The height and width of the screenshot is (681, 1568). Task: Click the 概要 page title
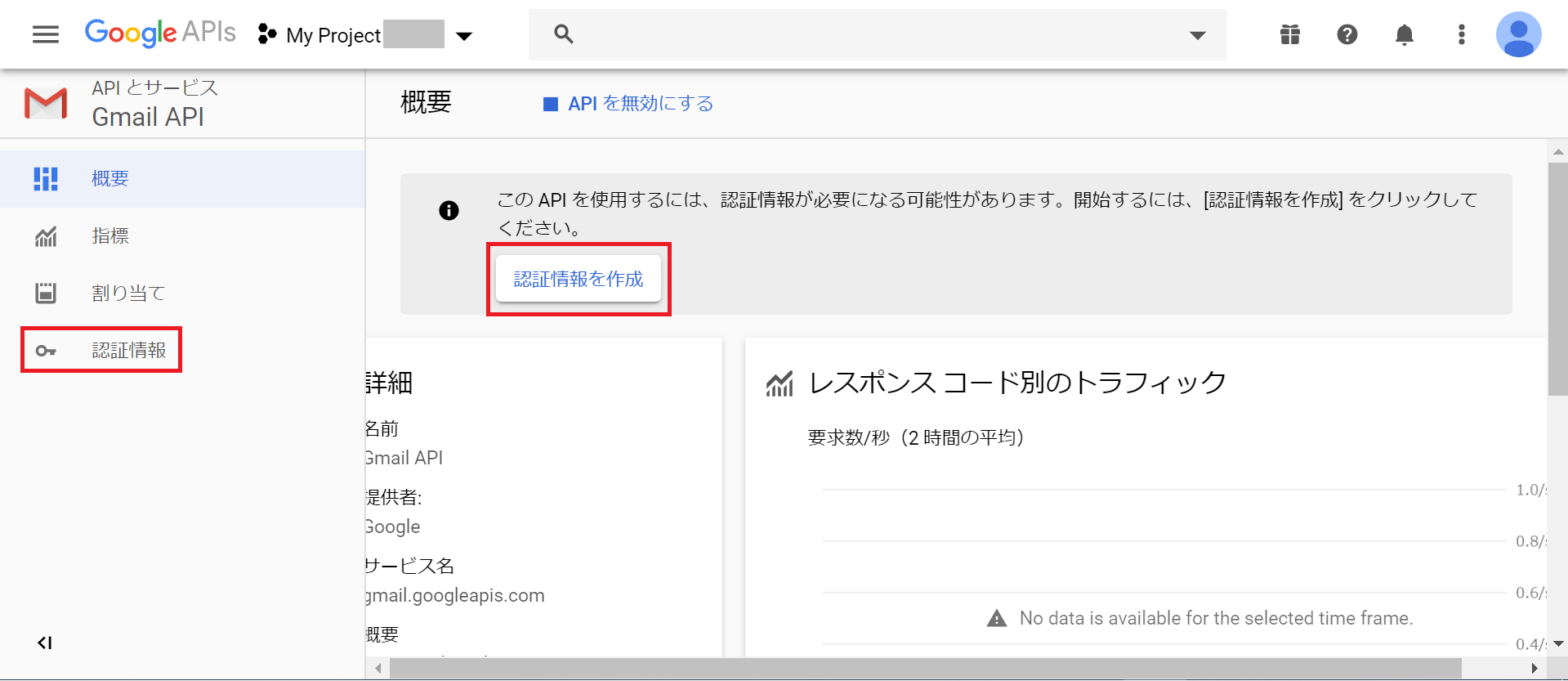tap(426, 102)
